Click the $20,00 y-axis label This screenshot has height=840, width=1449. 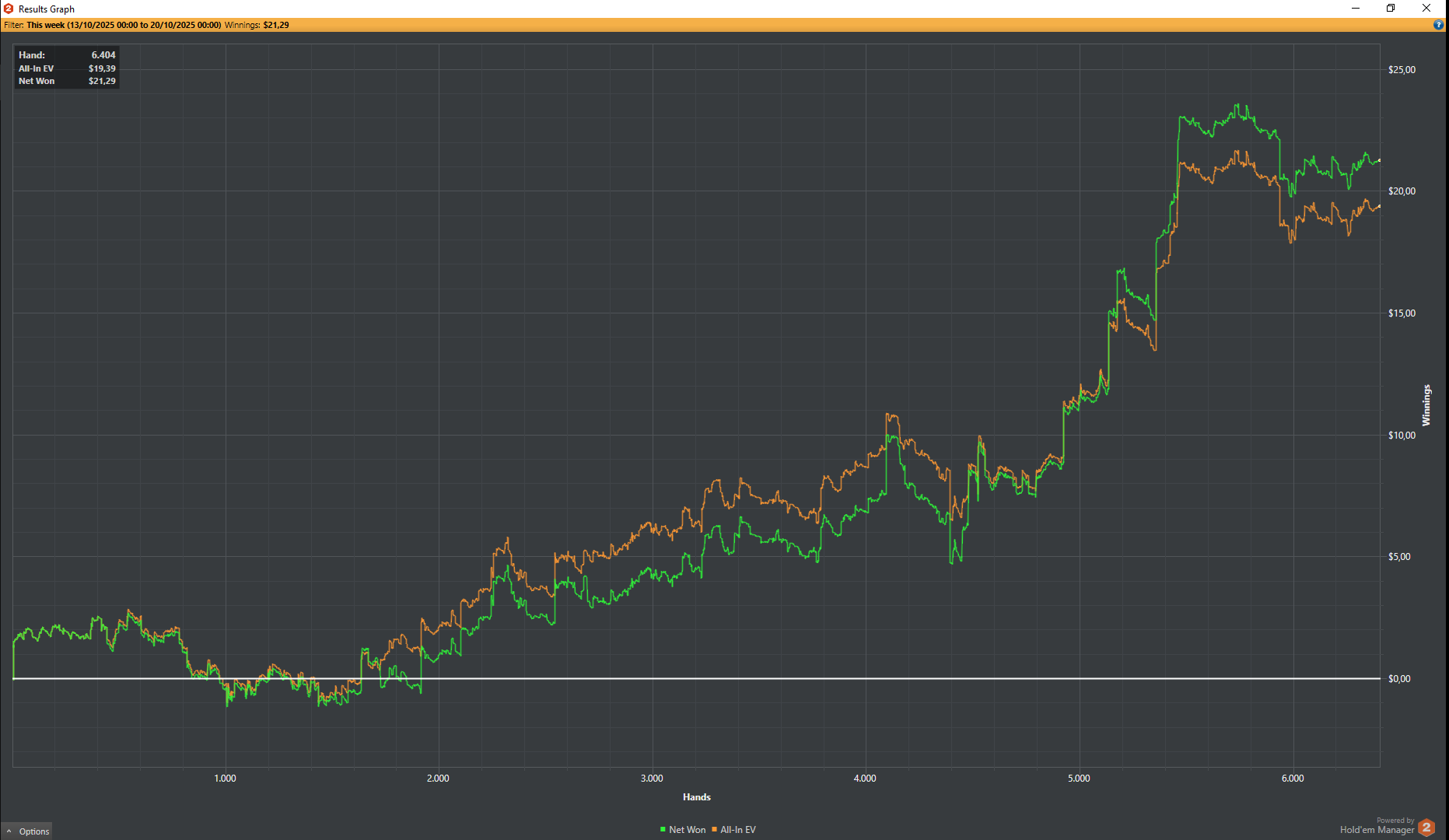[x=1402, y=191]
